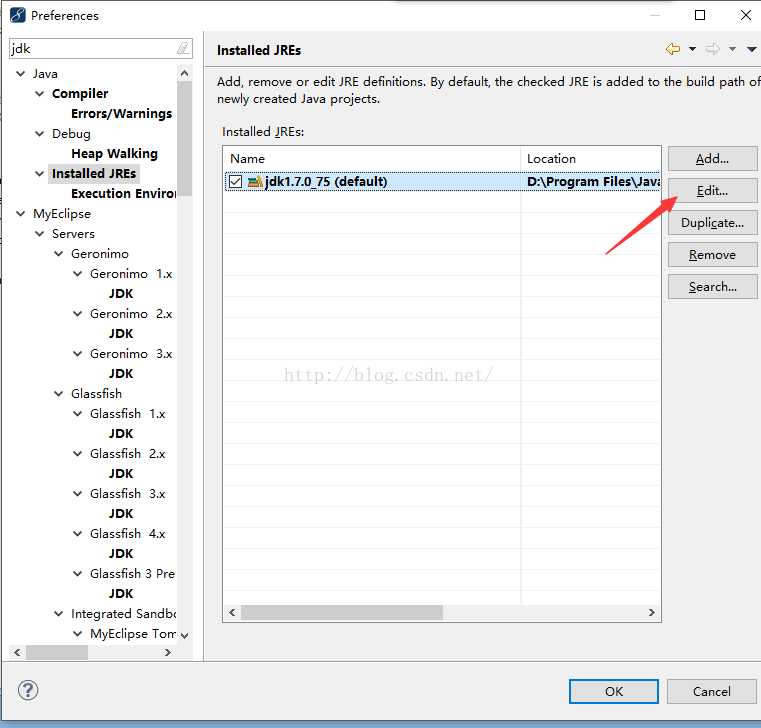The height and width of the screenshot is (728, 761).
Task: Click the forward navigation arrow icon
Action: pyautogui.click(x=712, y=49)
